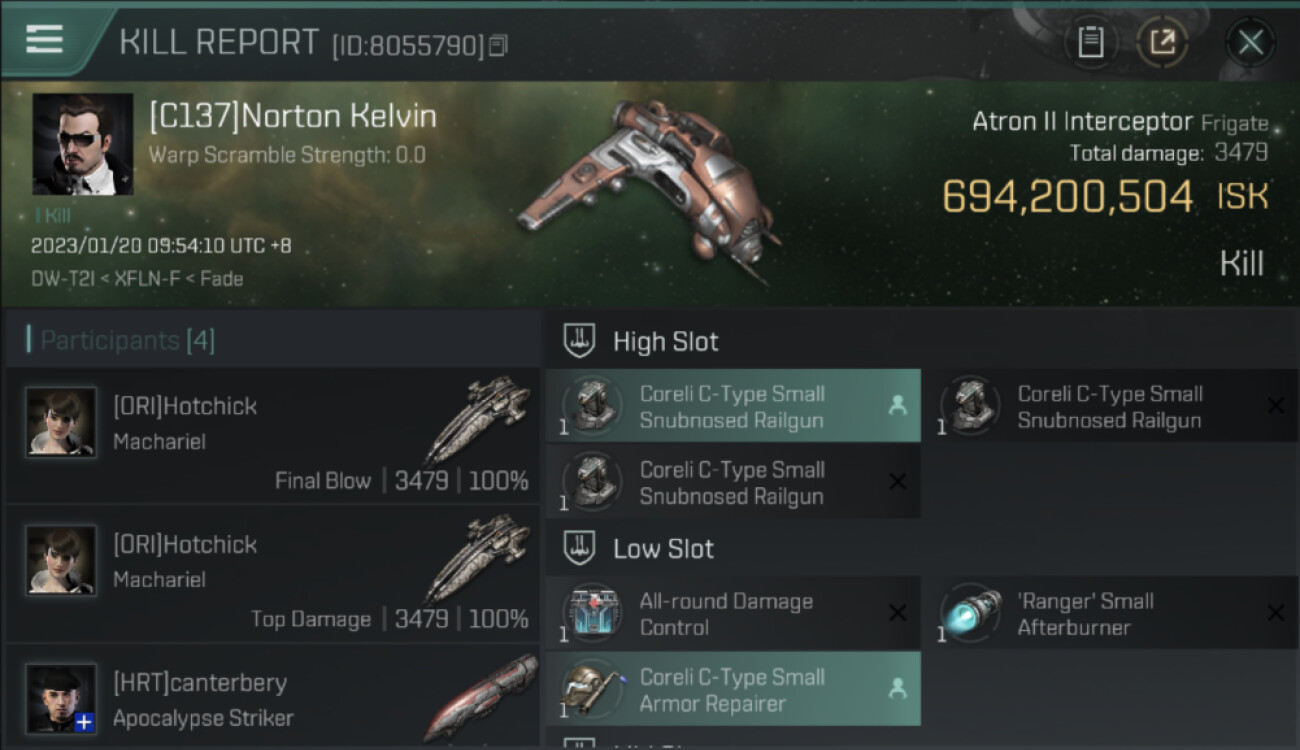1300x750 pixels.
Task: Close the kill report window
Action: tap(1250, 42)
